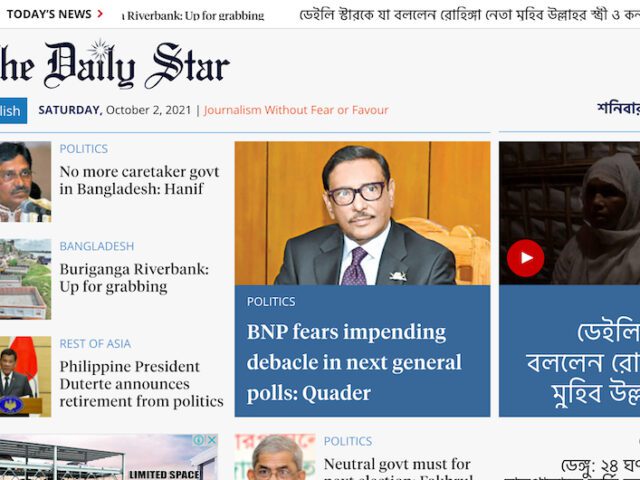Open the BNP fears impending debacle headline

(354, 362)
